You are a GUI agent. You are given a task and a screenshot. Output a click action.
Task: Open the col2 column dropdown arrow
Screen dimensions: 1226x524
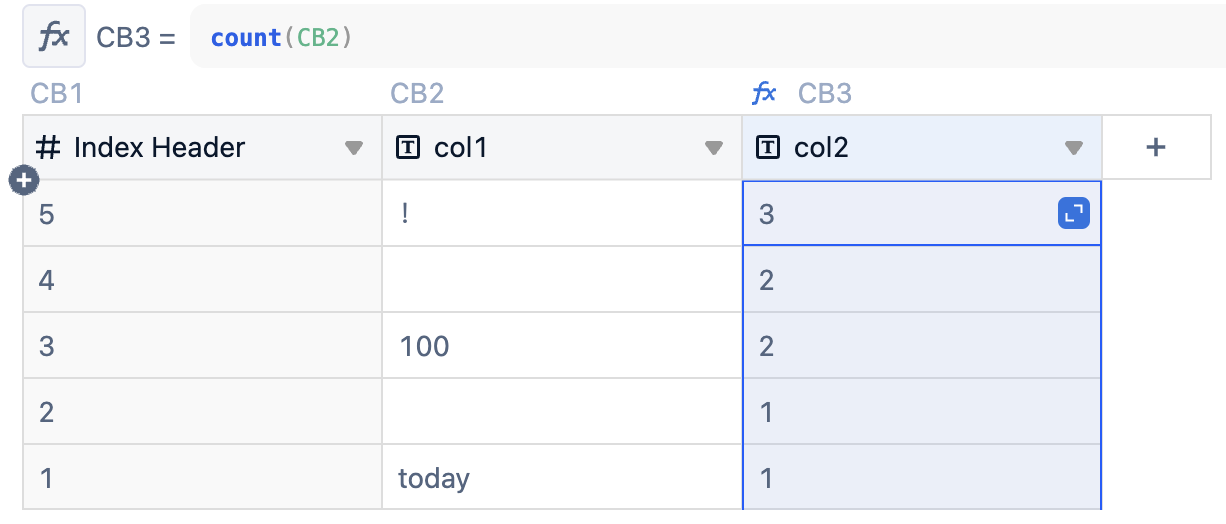[x=1073, y=148]
